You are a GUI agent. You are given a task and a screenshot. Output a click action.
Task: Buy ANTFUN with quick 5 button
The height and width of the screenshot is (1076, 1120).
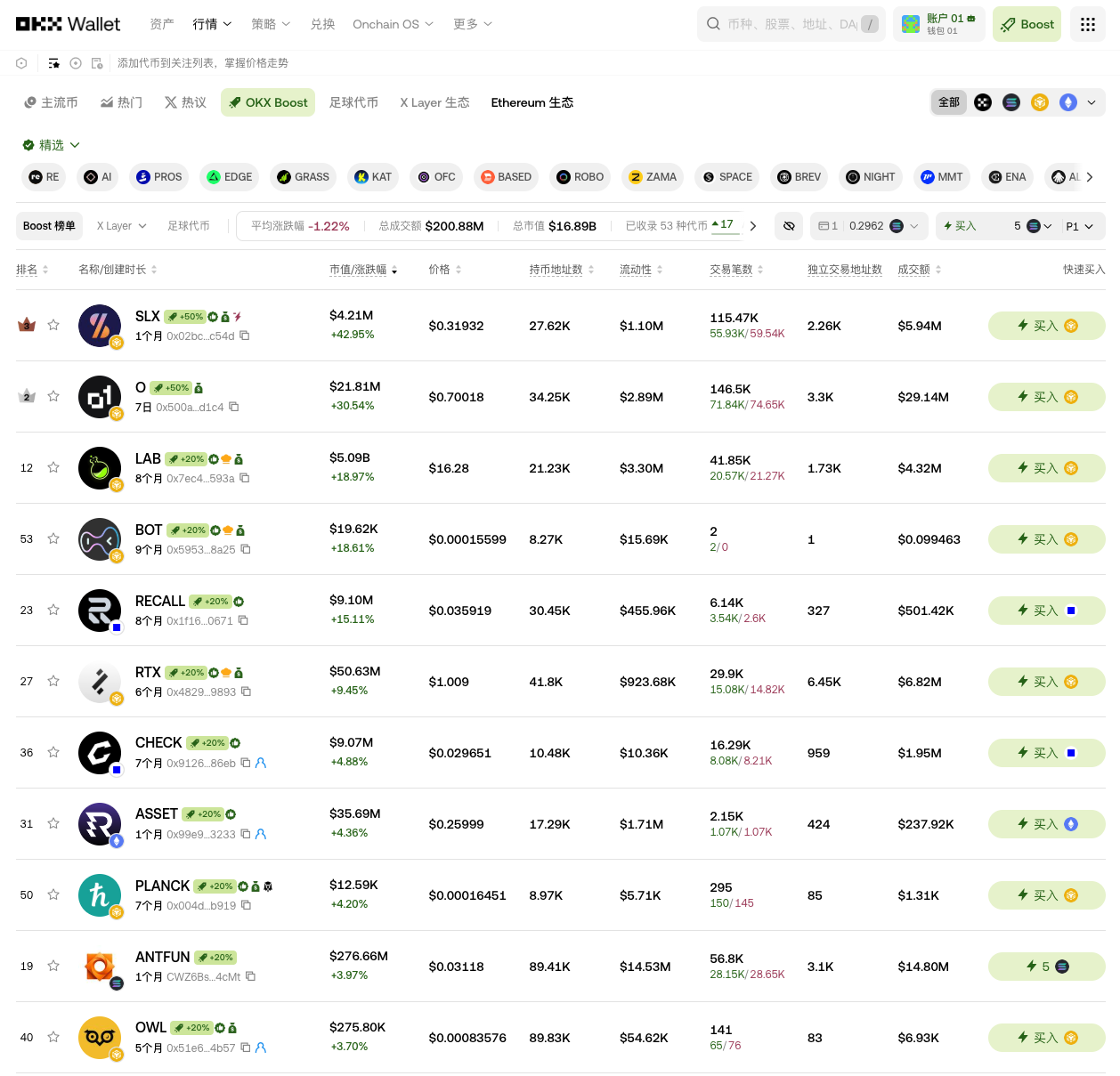pos(1047,967)
